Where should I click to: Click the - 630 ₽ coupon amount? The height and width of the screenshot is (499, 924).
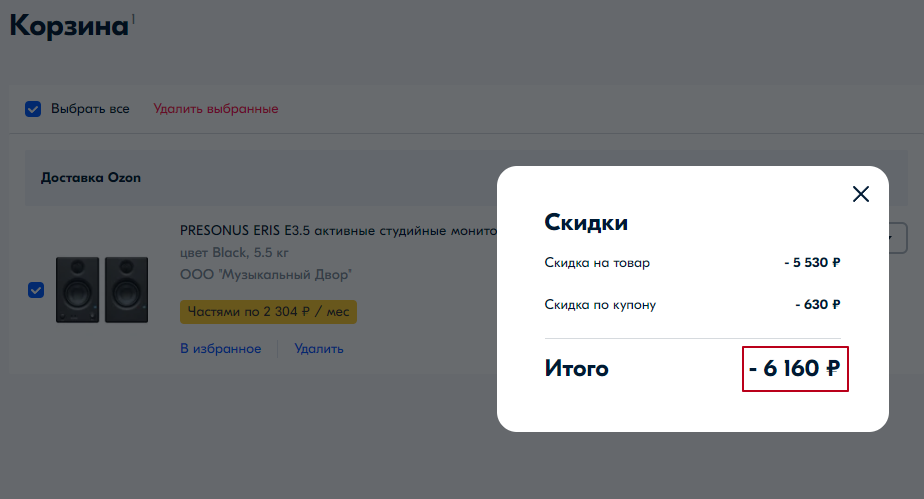817,304
